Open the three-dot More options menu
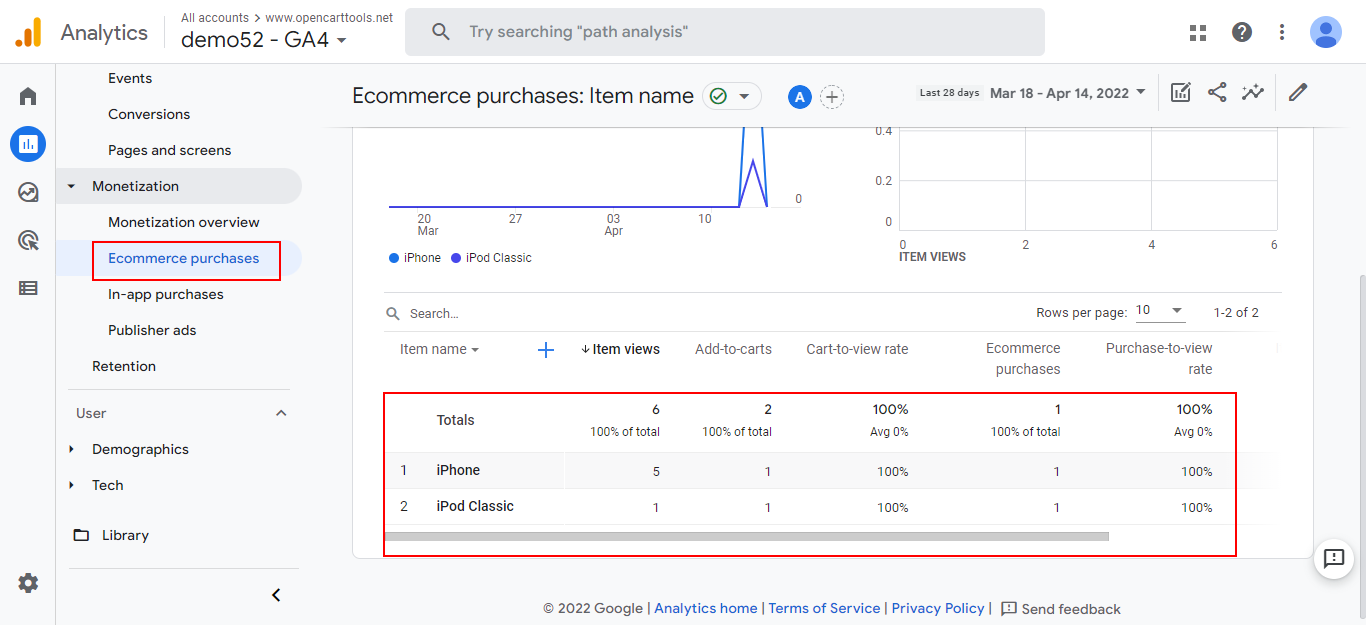 pyautogui.click(x=1282, y=32)
